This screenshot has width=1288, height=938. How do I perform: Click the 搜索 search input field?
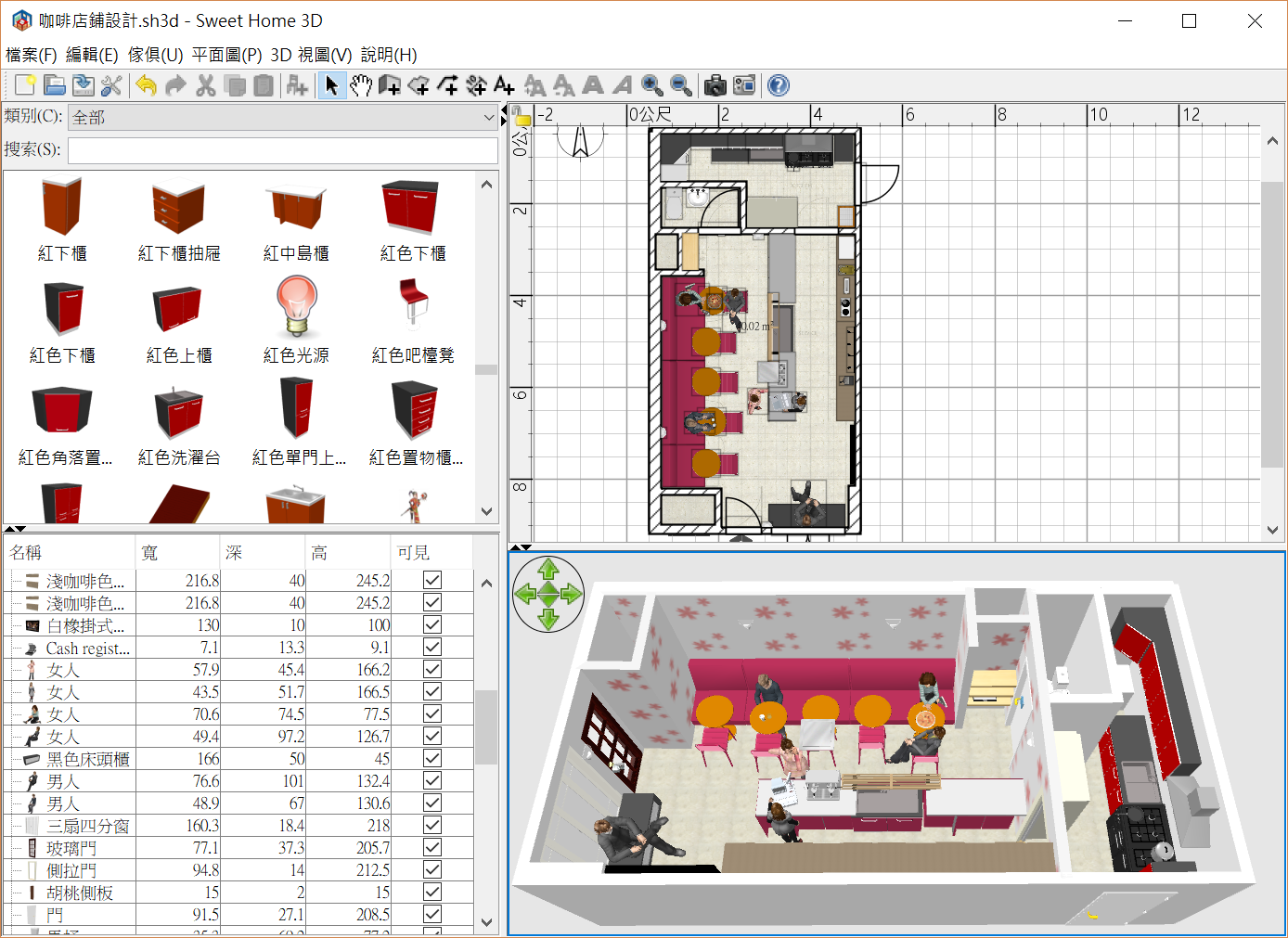click(283, 150)
